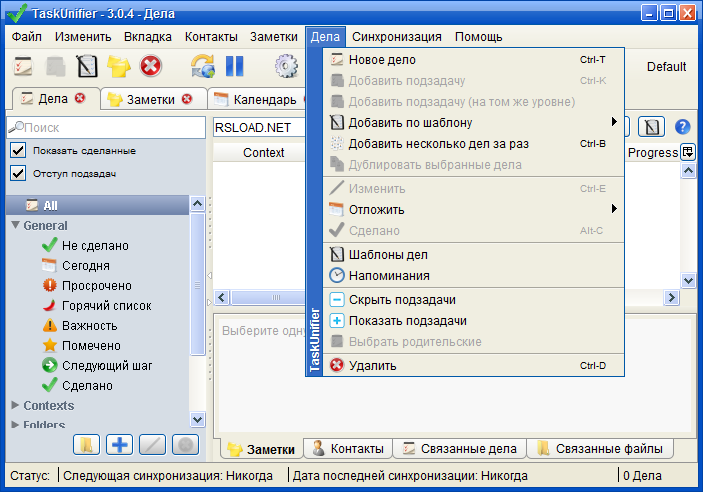Toggle the Отступ подзадач checkbox
The image size is (703, 492).
(x=18, y=173)
